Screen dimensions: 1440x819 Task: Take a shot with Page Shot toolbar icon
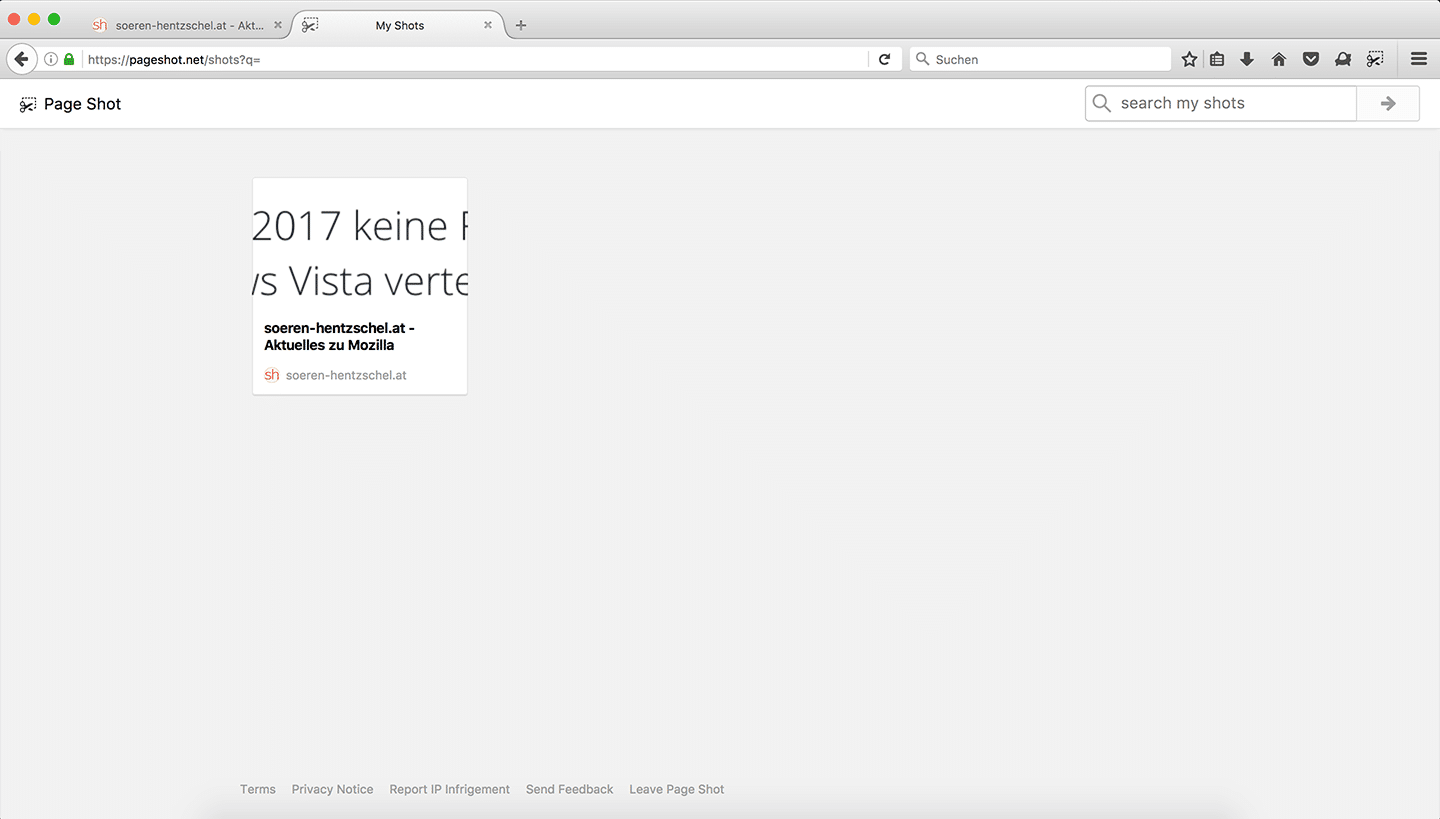1375,59
